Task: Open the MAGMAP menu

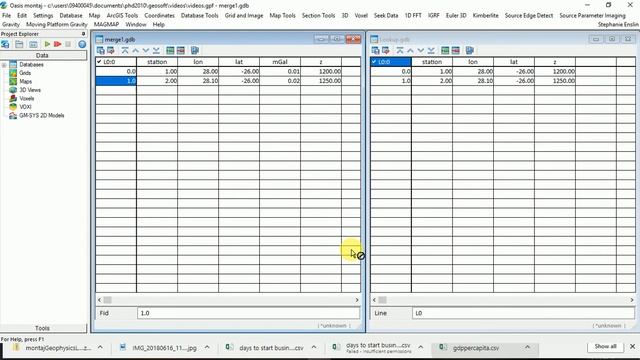Action: 107,24
